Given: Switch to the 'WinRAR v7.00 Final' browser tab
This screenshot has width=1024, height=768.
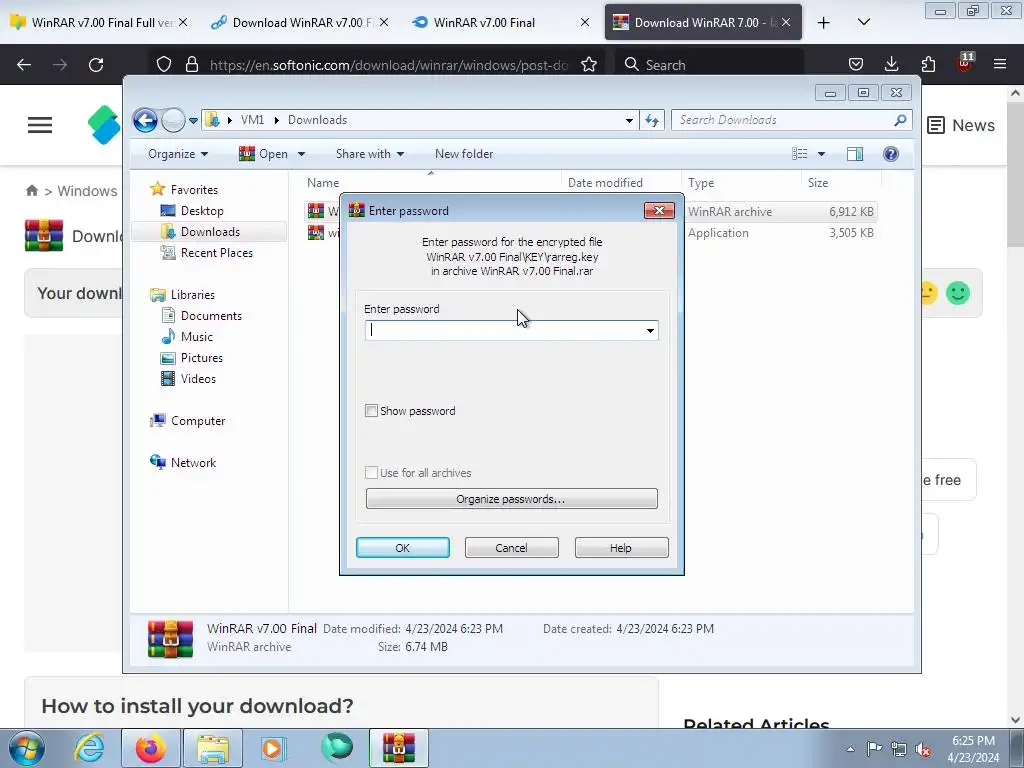Looking at the screenshot, I should [x=485, y=22].
